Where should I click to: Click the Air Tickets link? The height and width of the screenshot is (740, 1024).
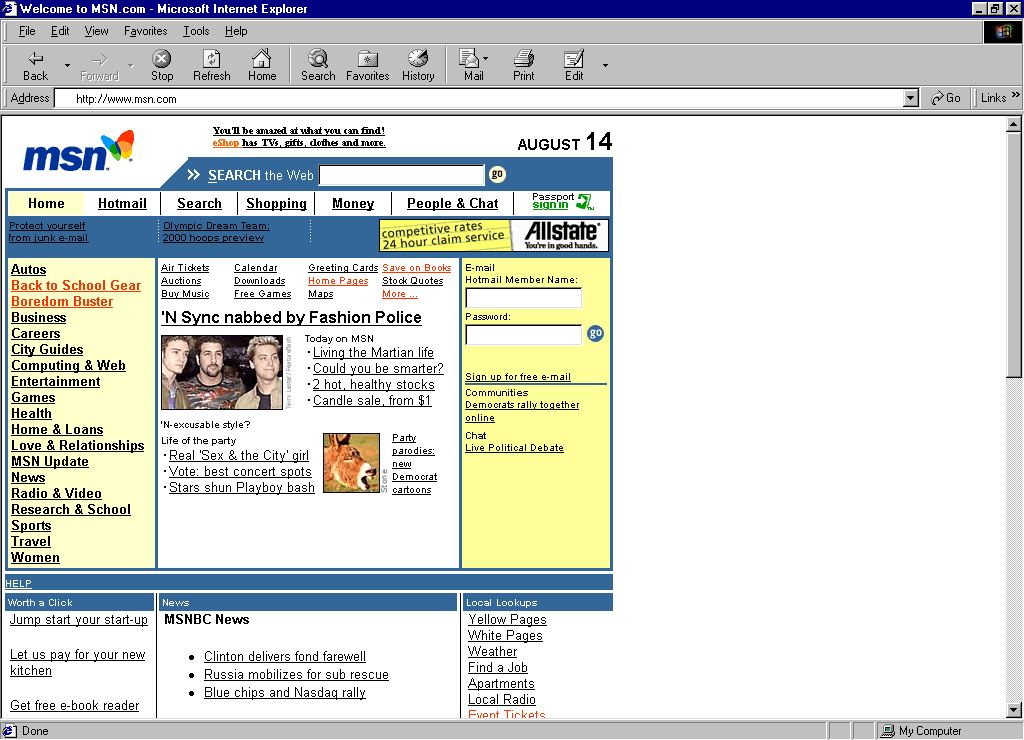[185, 268]
